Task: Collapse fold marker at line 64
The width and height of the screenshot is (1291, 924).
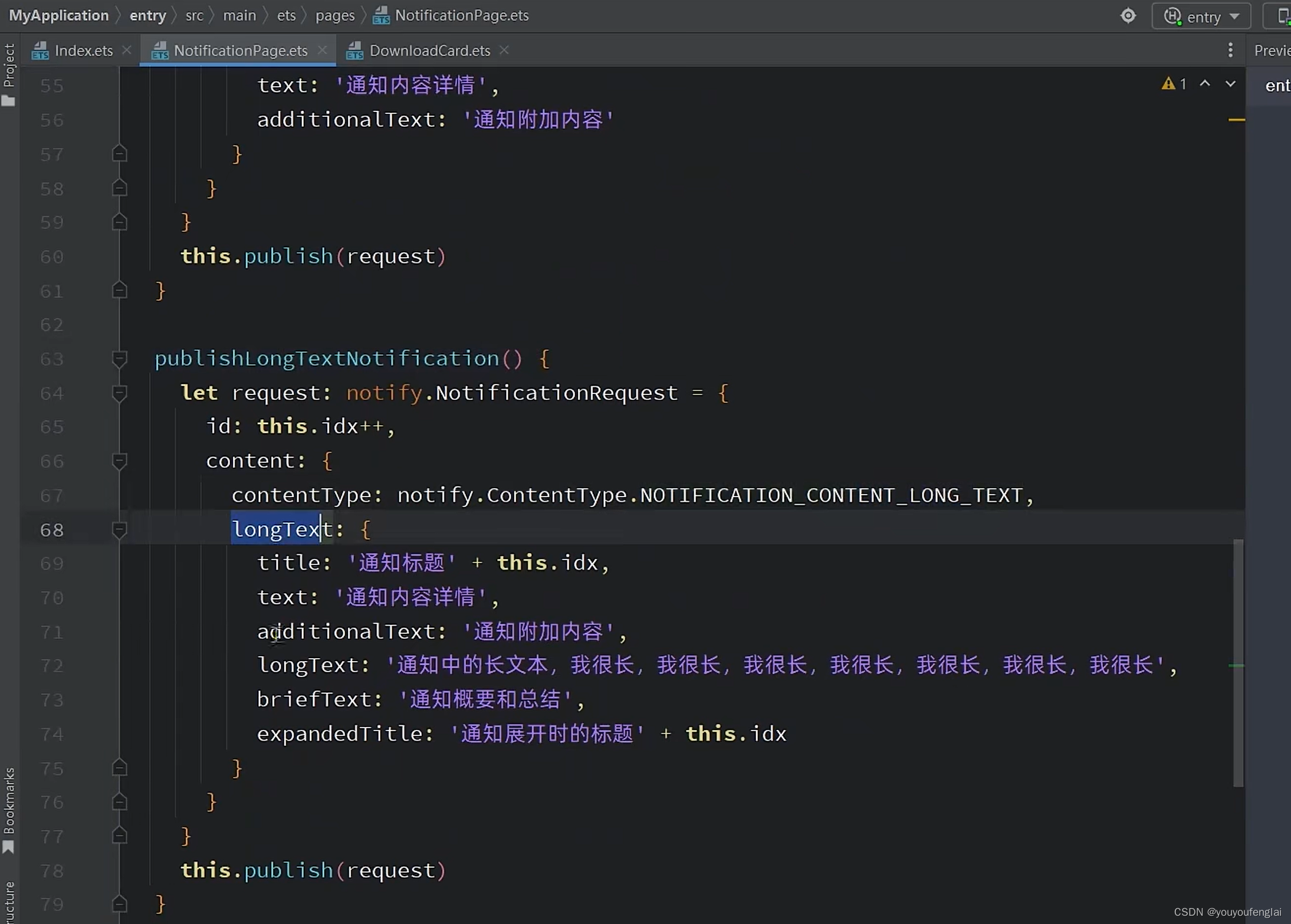Action: [x=119, y=393]
